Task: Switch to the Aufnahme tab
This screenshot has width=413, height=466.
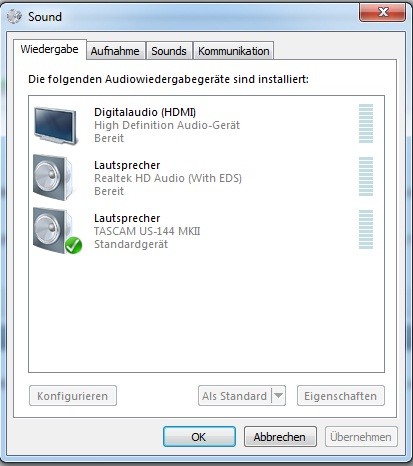Action: (115, 51)
